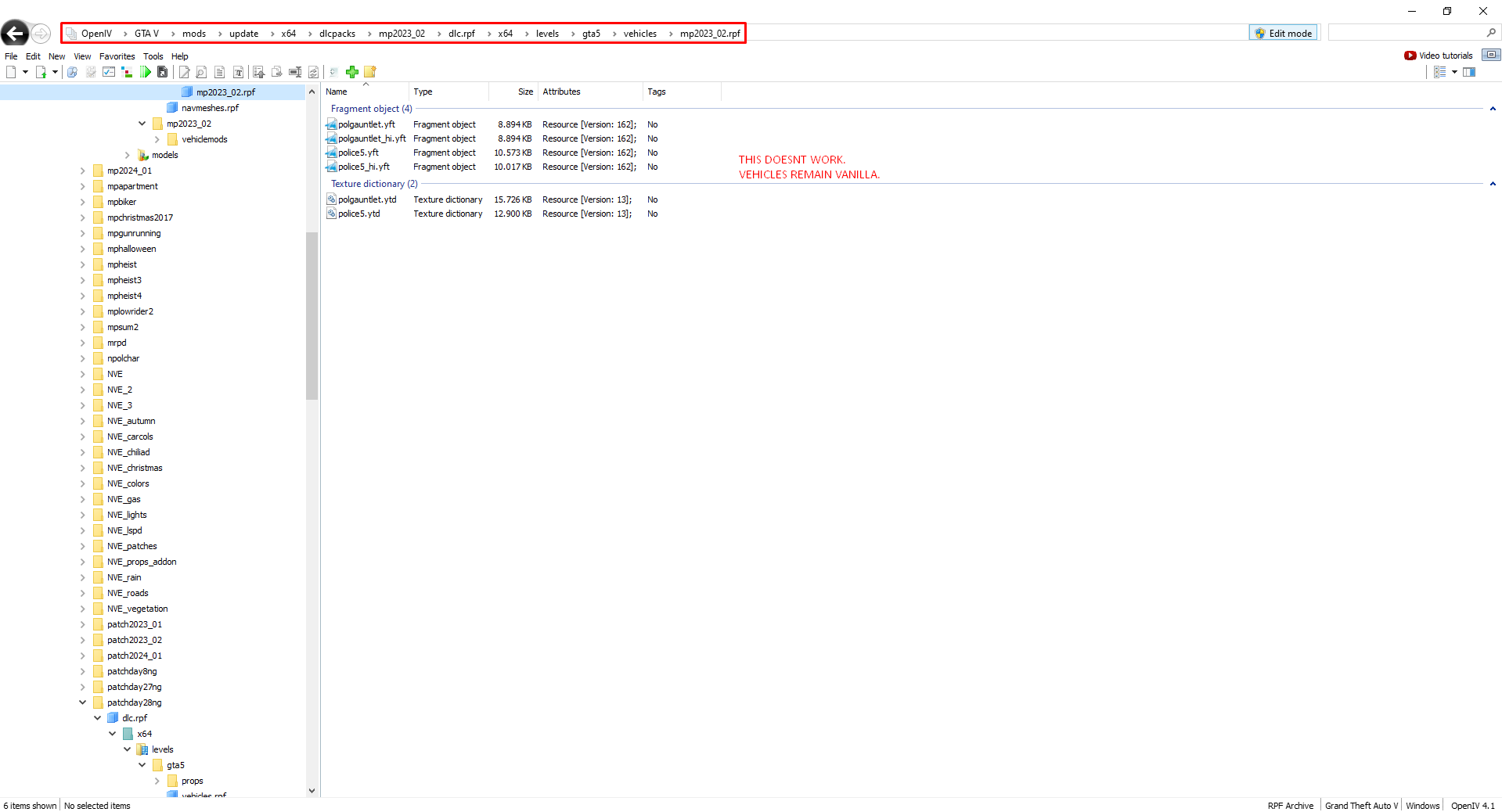Image resolution: width=1502 pixels, height=812 pixels.
Task: Click the search input field
Action: click(x=1406, y=33)
